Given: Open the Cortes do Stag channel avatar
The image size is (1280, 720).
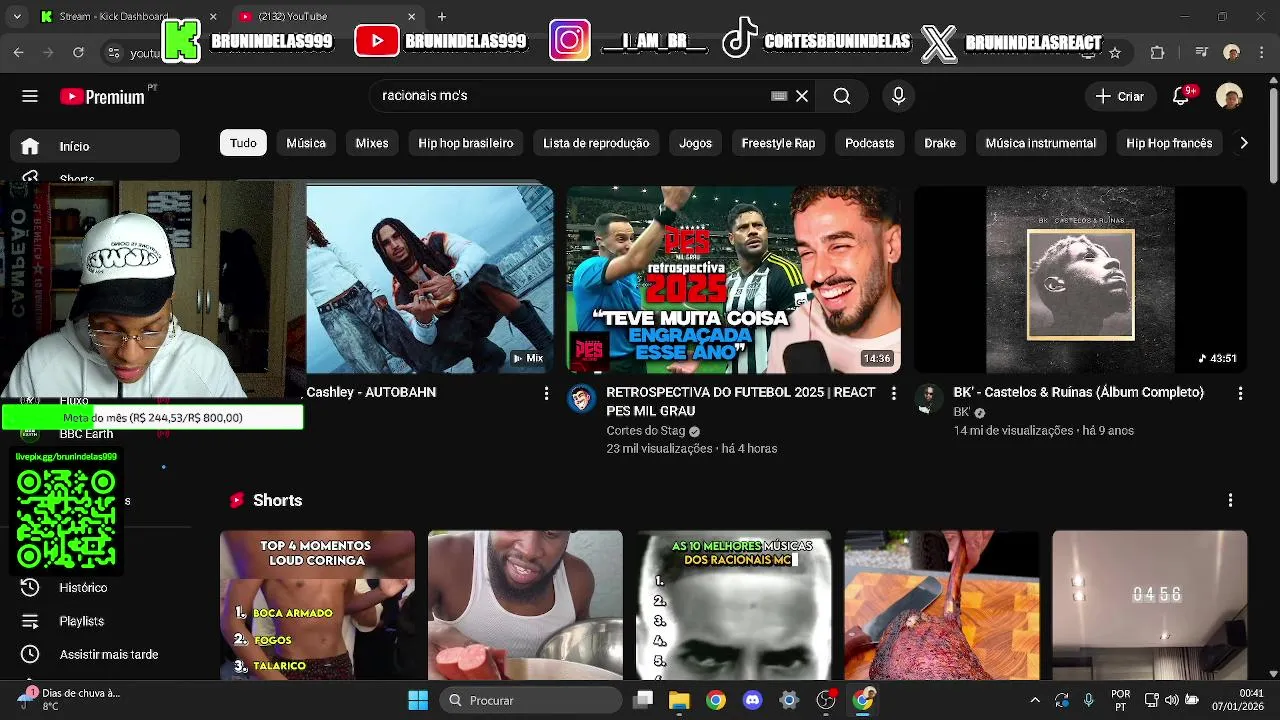Looking at the screenshot, I should coord(581,399).
